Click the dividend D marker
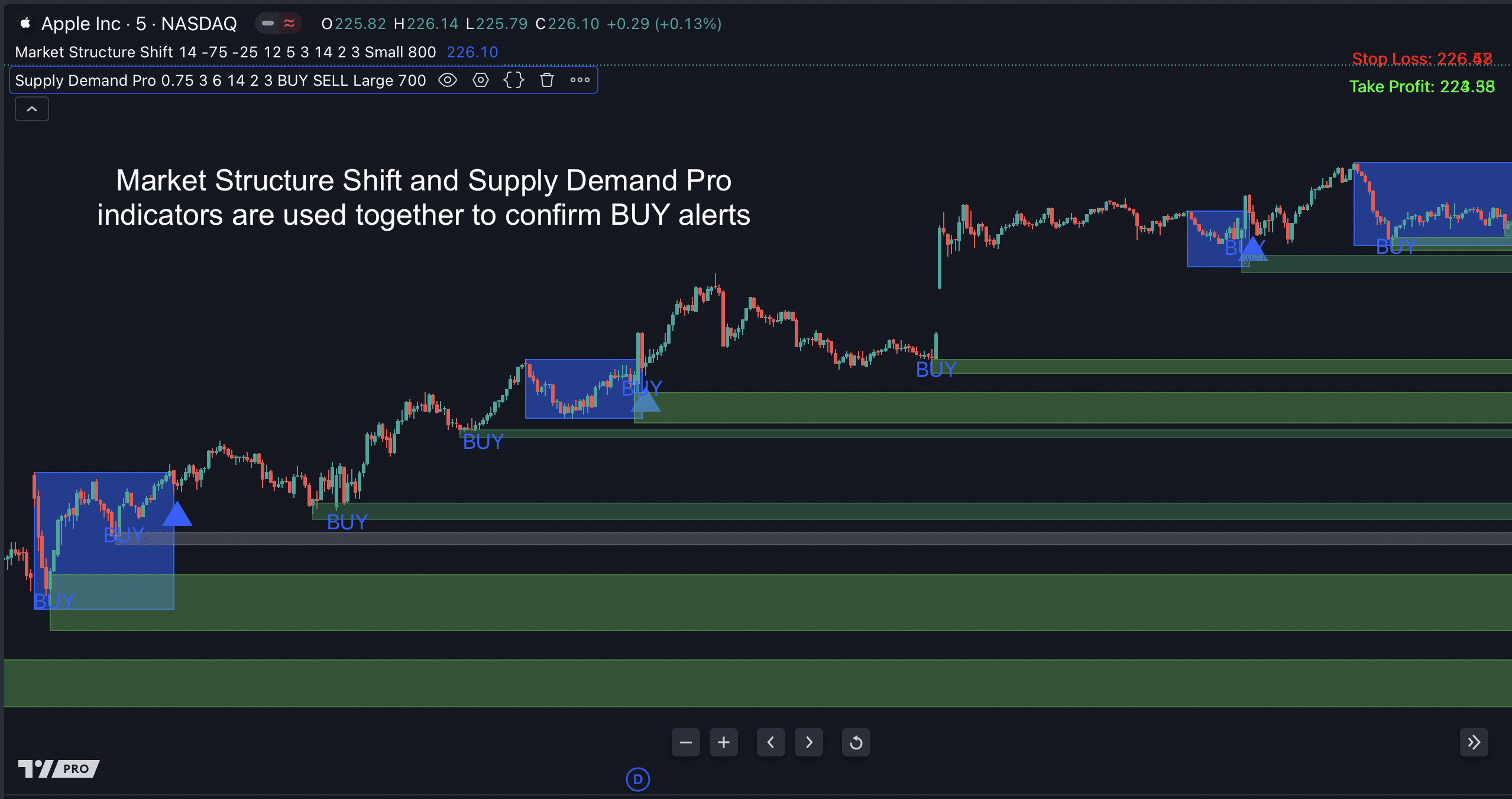The image size is (1512, 799). coord(637,779)
